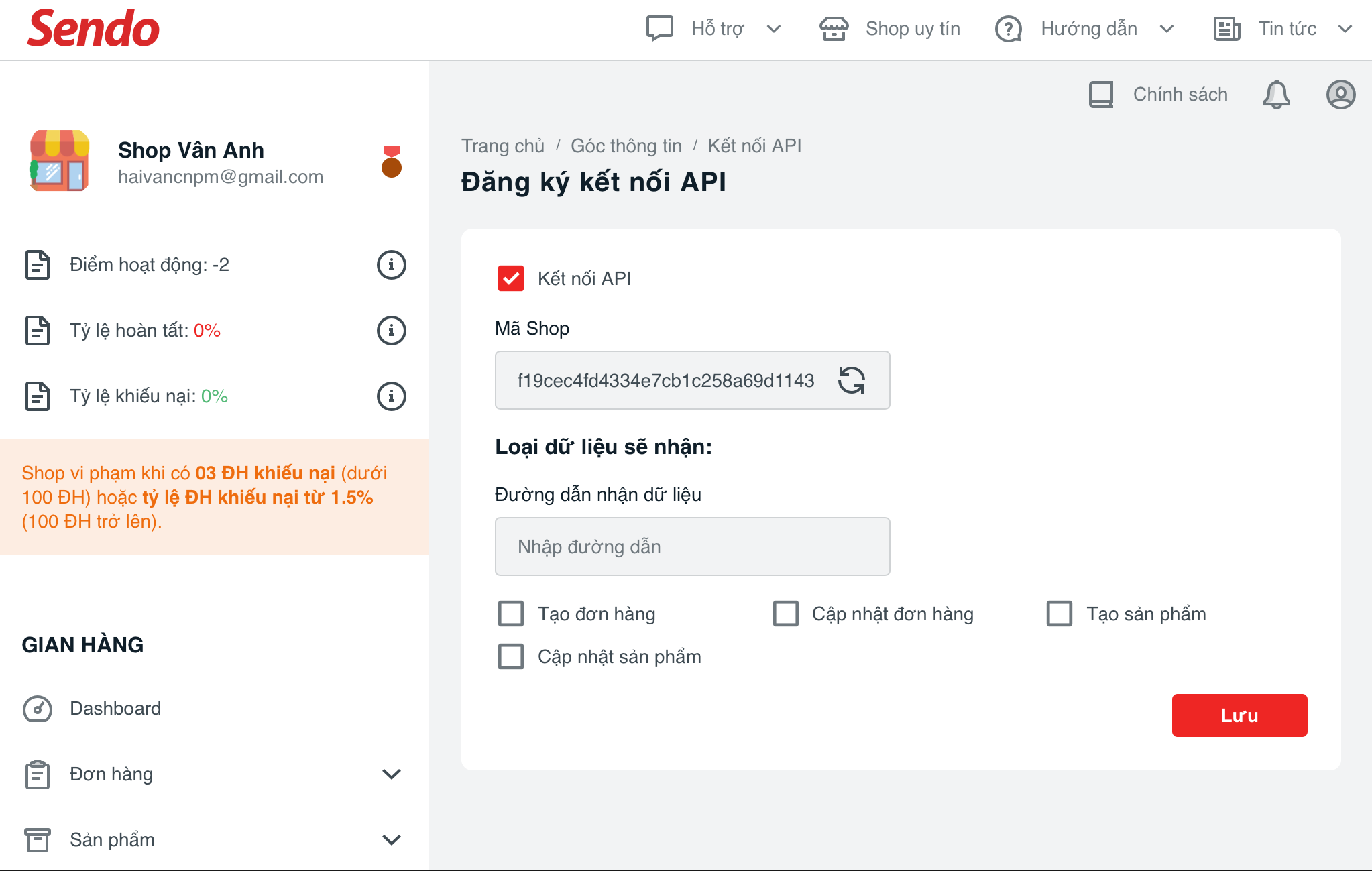Expand the Đơn hàng sidebar section
The width and height of the screenshot is (1372, 871).
[x=391, y=774]
